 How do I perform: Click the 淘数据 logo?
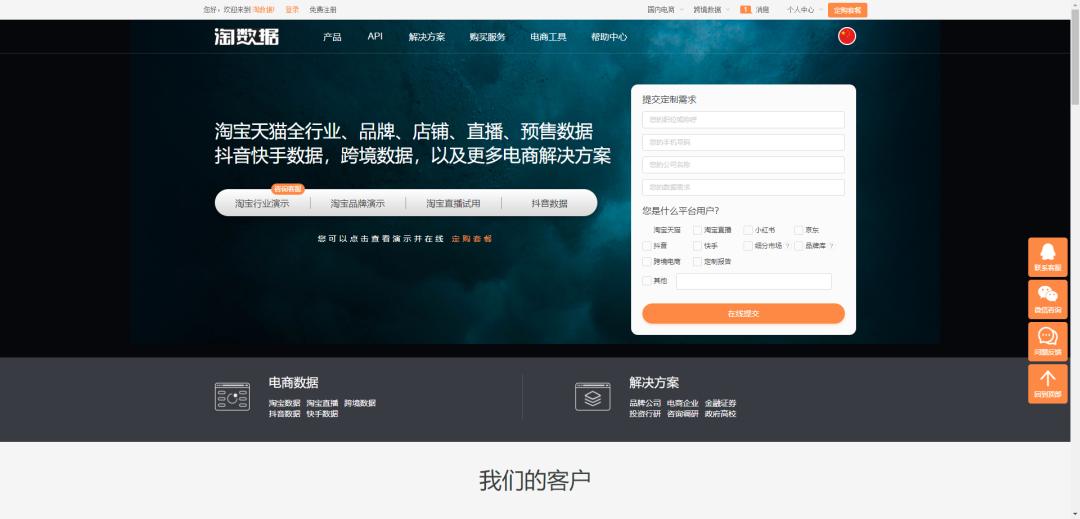247,36
